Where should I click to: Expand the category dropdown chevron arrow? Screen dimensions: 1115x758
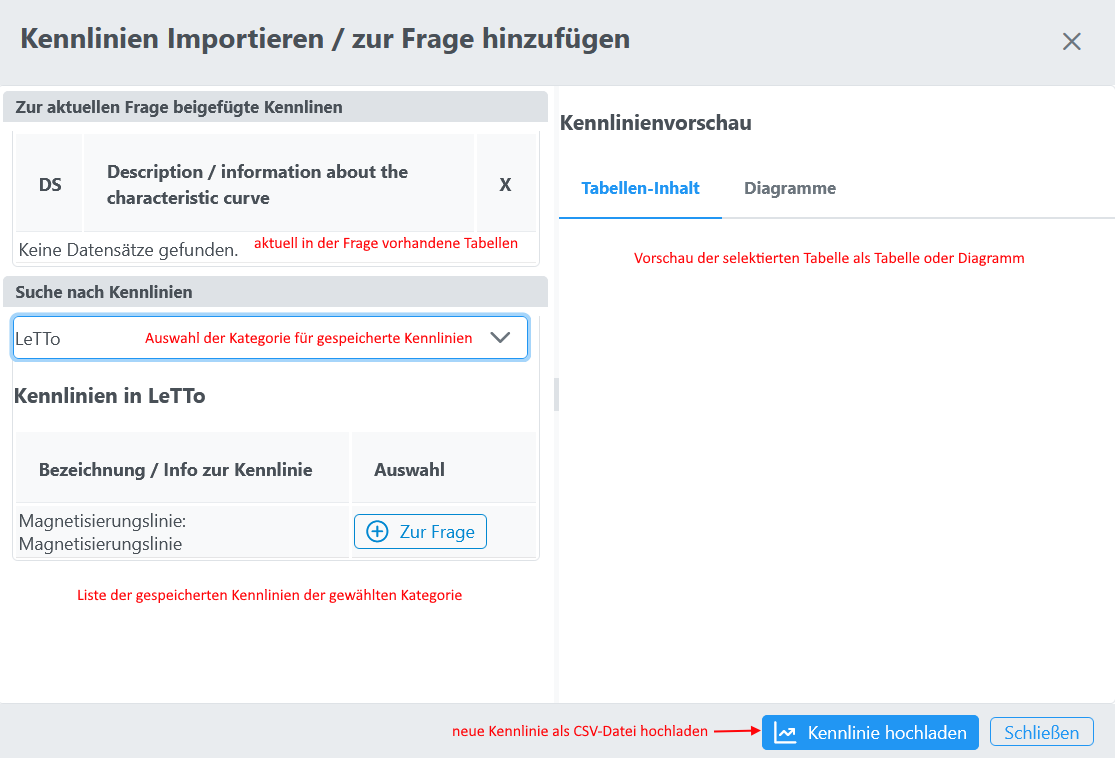point(501,338)
